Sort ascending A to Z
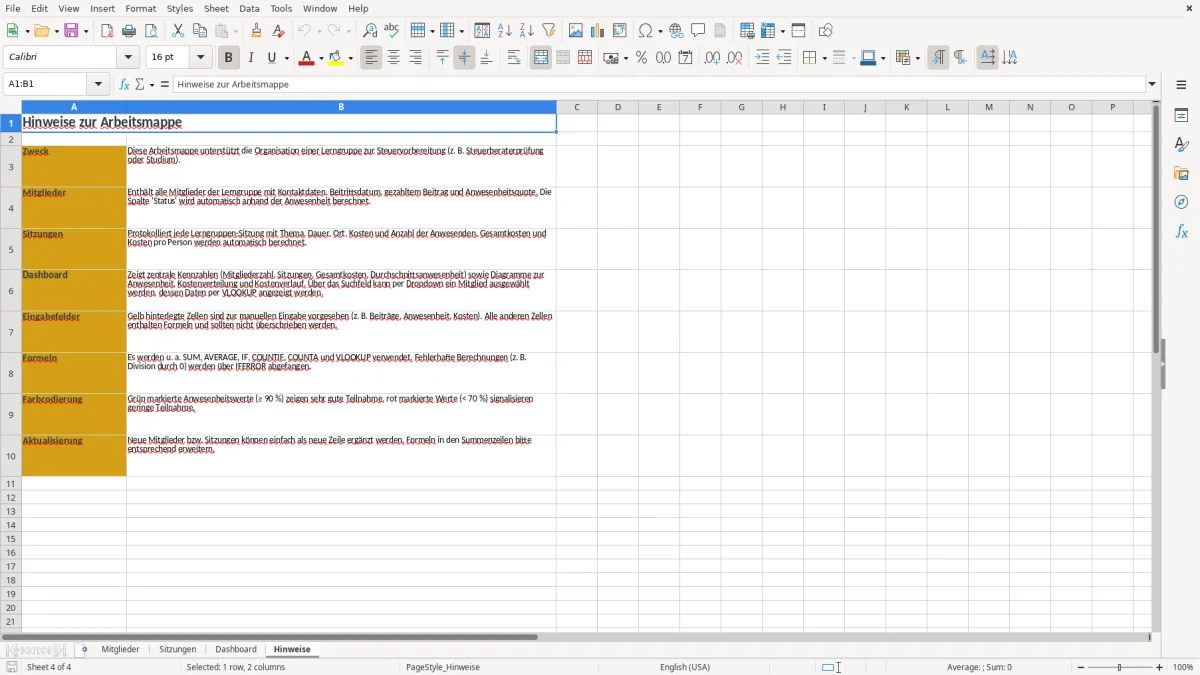Screen dimensions: 1200x675 click(505, 31)
